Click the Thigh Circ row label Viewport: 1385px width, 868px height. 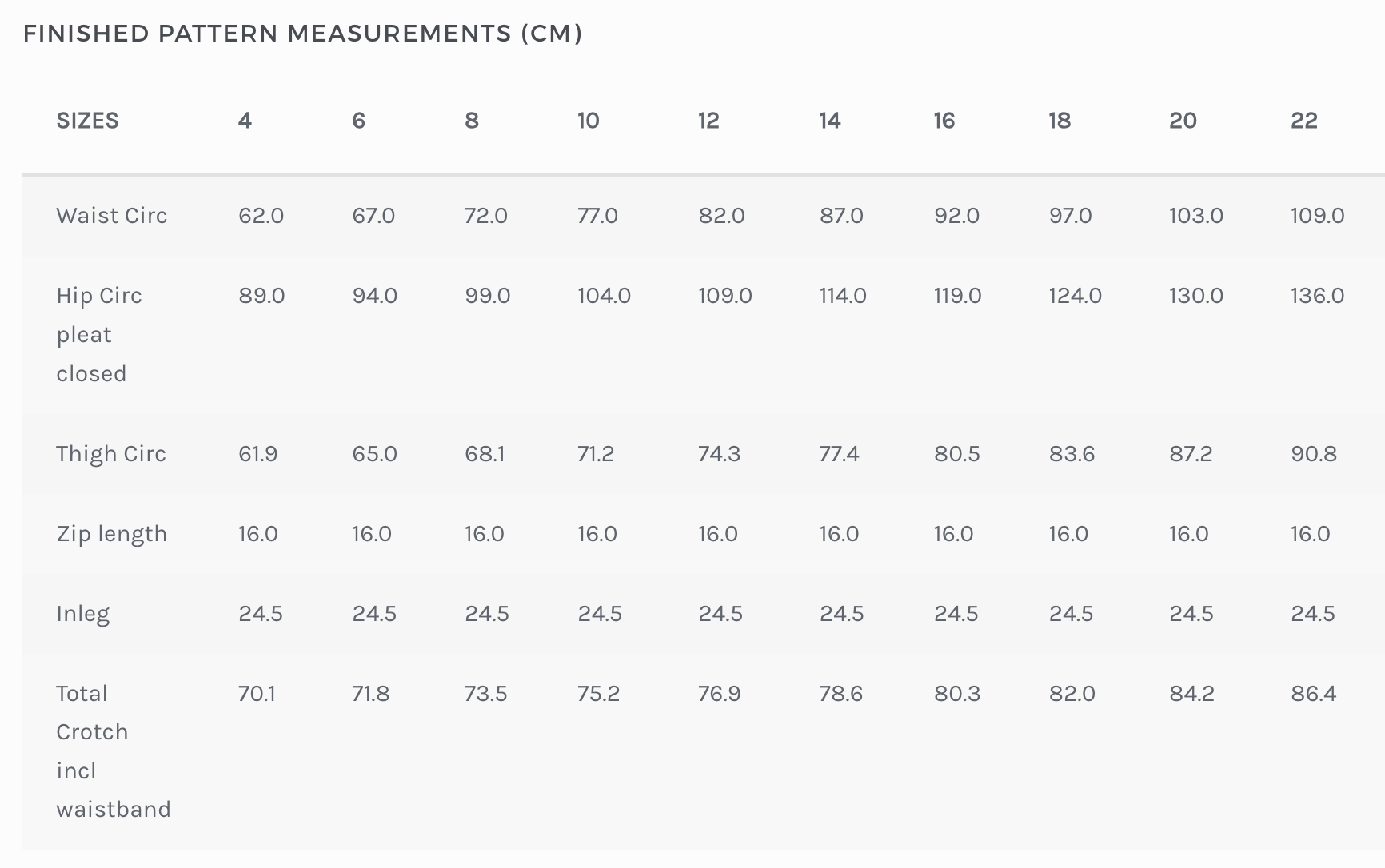[x=111, y=454]
